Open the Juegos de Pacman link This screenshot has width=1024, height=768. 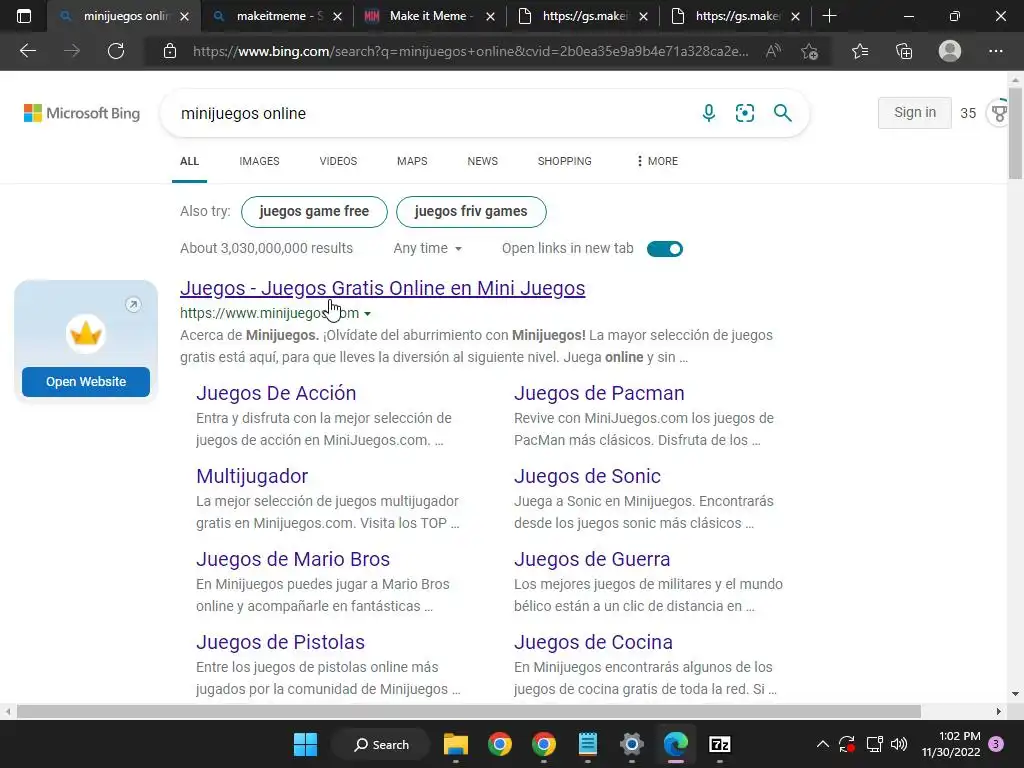pos(599,393)
